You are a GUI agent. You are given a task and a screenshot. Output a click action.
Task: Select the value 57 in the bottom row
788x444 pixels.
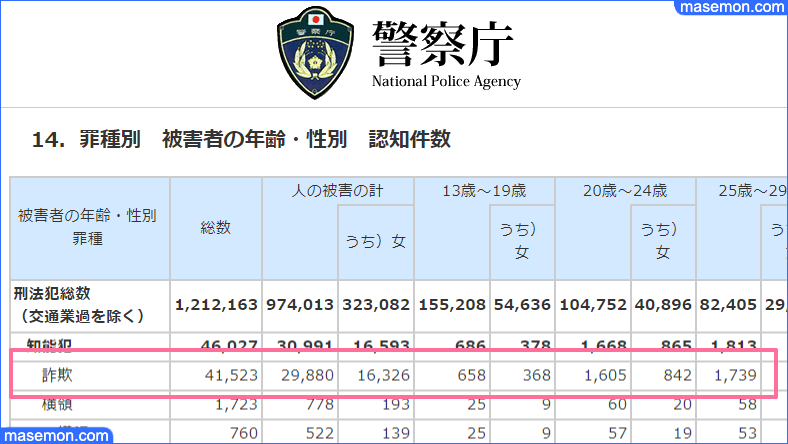(x=617, y=433)
